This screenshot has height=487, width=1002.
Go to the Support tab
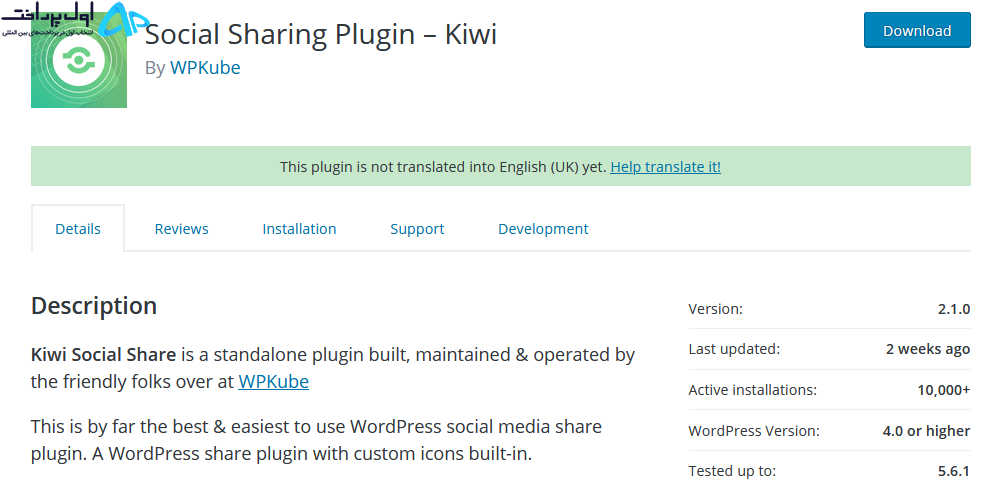tap(417, 229)
